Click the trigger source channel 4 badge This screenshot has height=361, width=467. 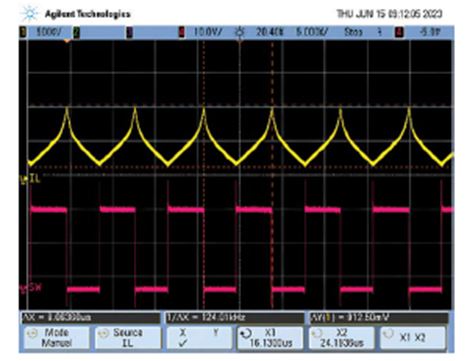coord(399,32)
